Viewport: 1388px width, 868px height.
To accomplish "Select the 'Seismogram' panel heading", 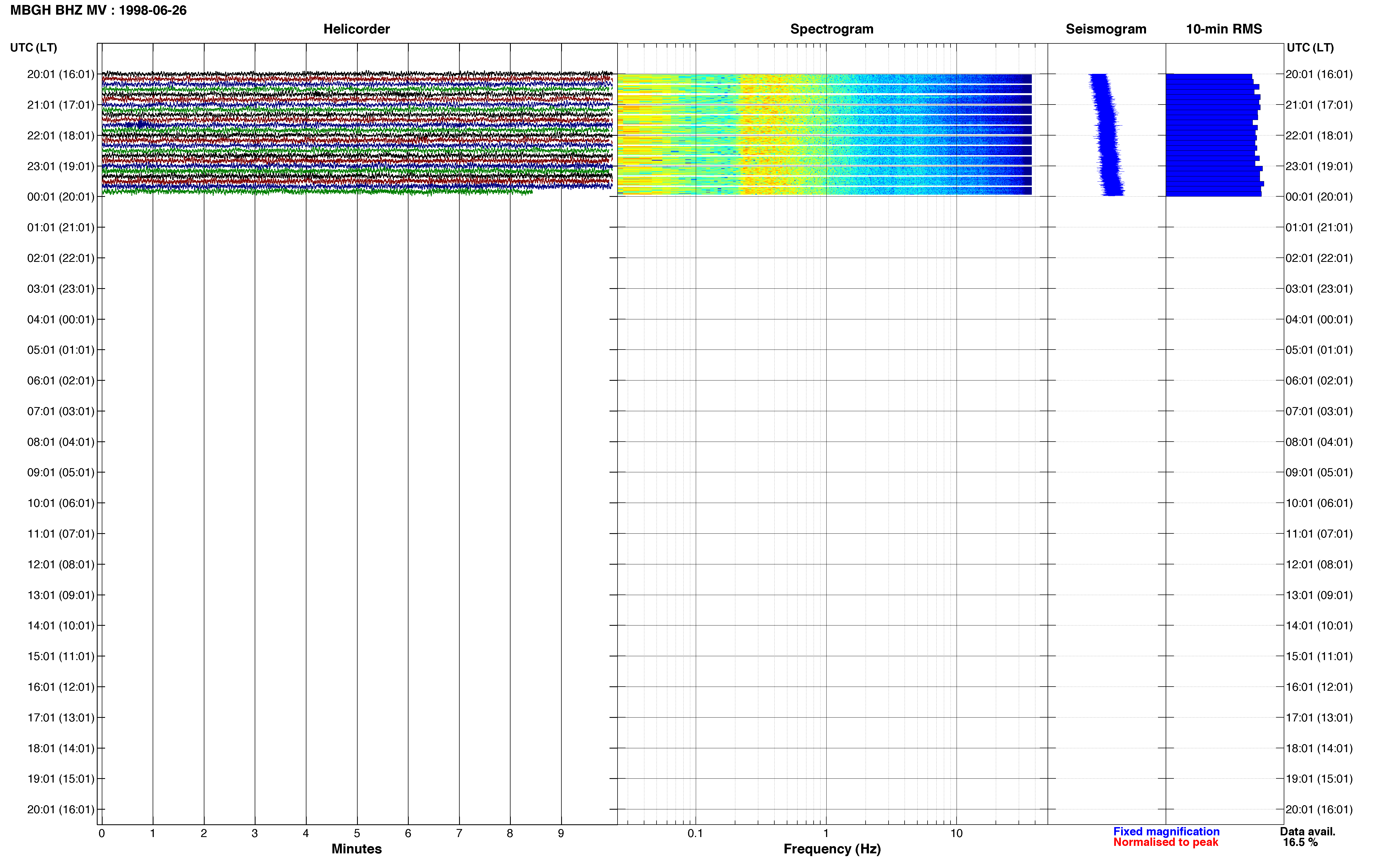I will 1106,29.
